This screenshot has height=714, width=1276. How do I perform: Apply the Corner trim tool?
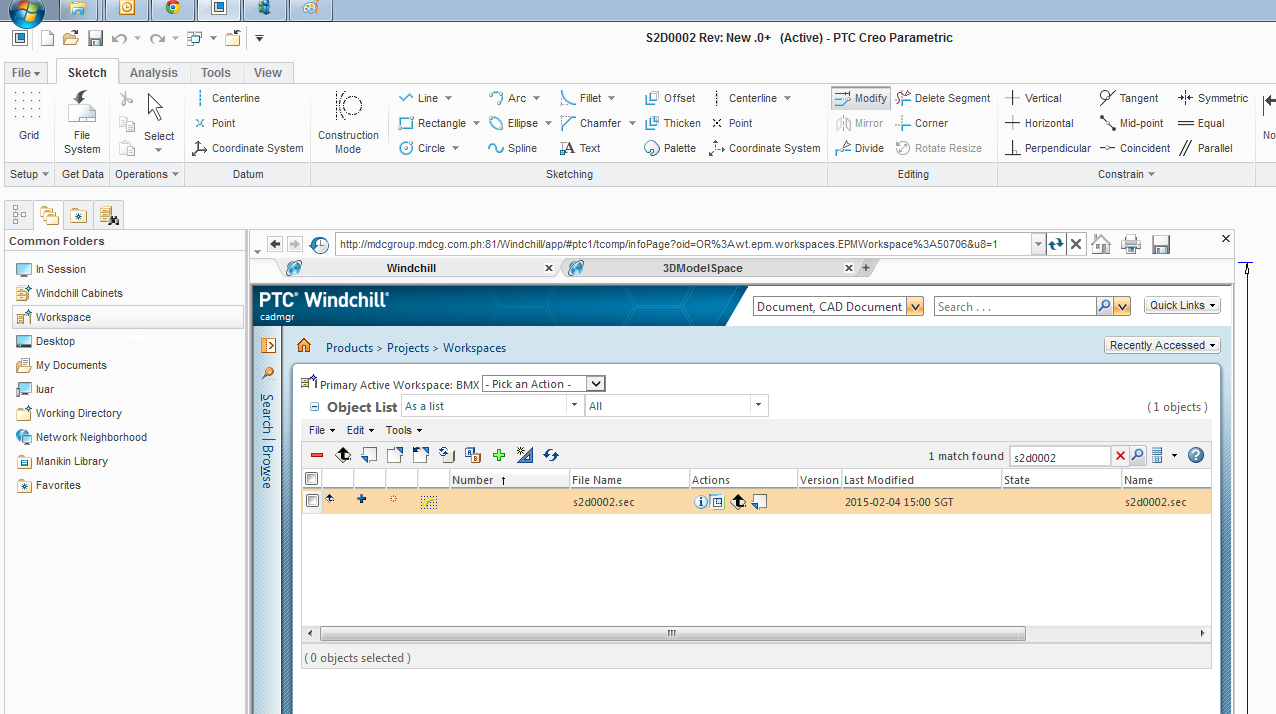(x=922, y=123)
